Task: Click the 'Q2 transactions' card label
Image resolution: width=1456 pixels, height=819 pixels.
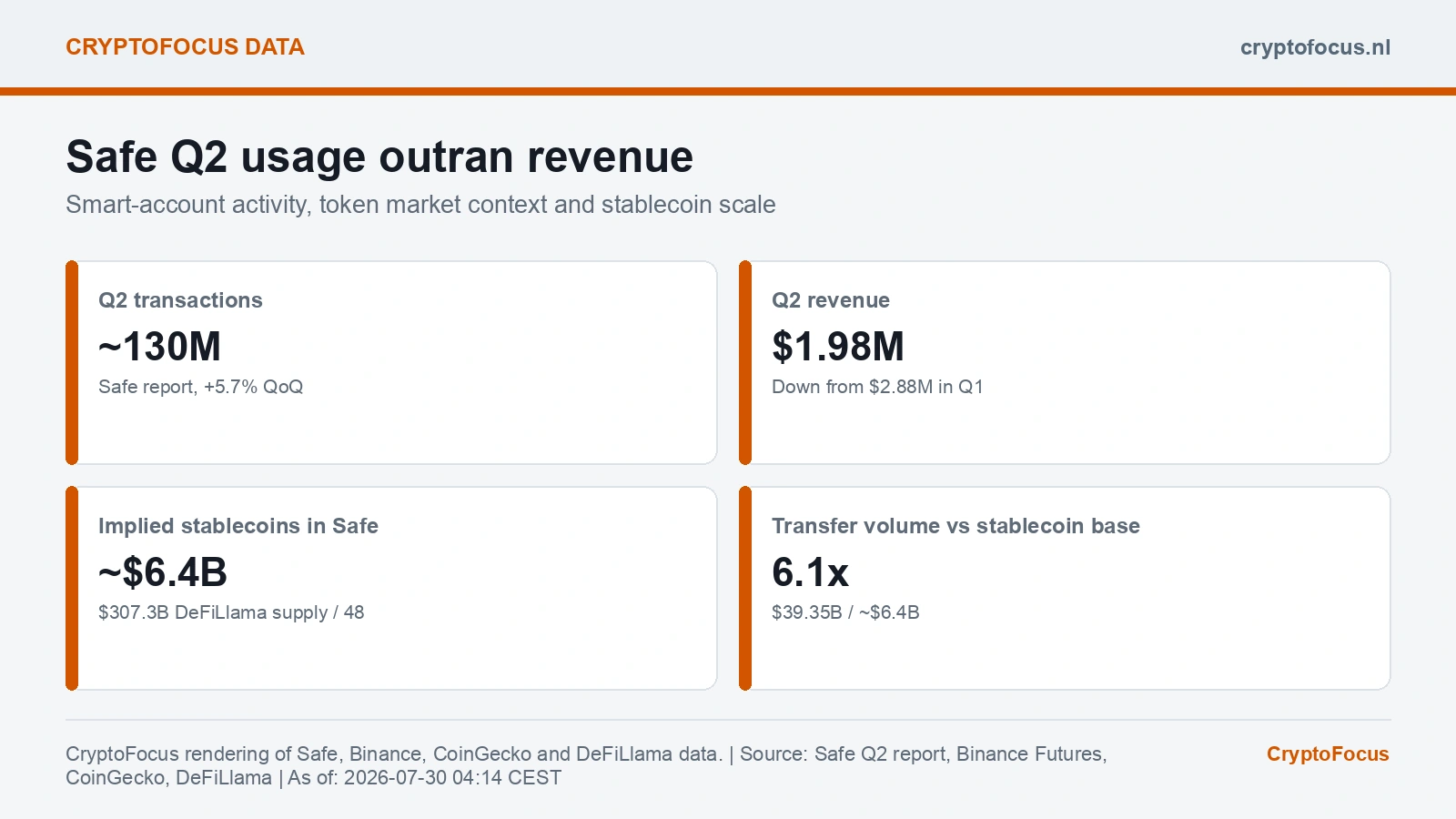Action: click(180, 300)
